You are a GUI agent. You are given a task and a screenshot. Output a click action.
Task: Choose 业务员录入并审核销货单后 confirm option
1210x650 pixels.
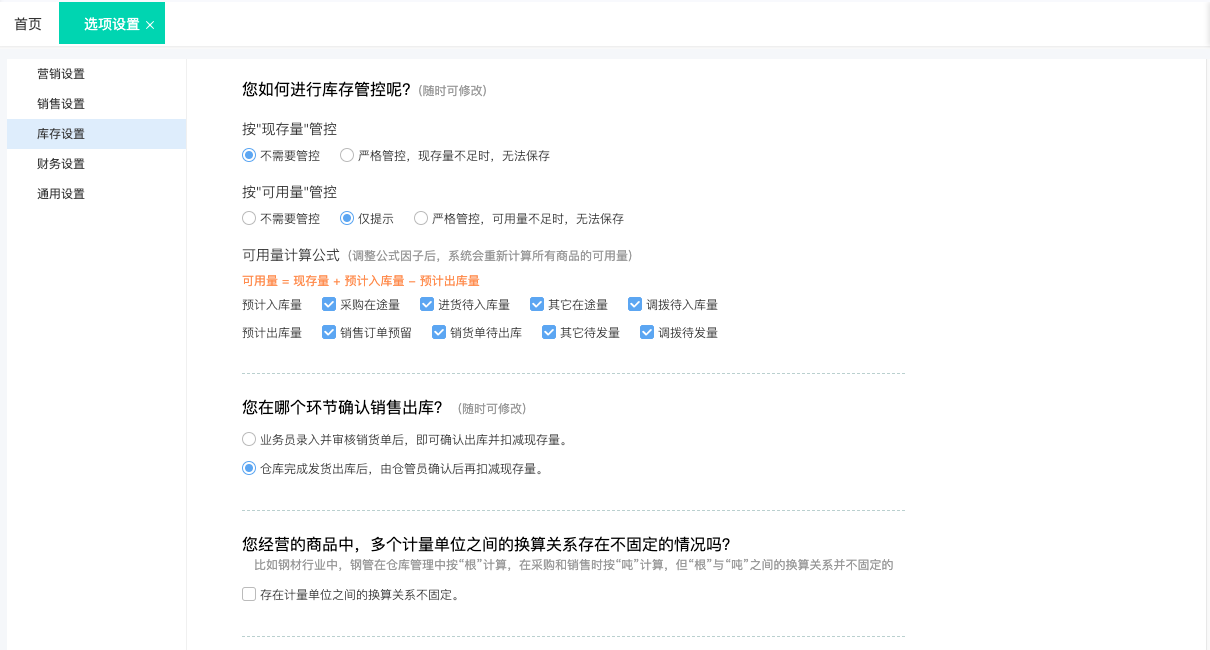pos(249,439)
